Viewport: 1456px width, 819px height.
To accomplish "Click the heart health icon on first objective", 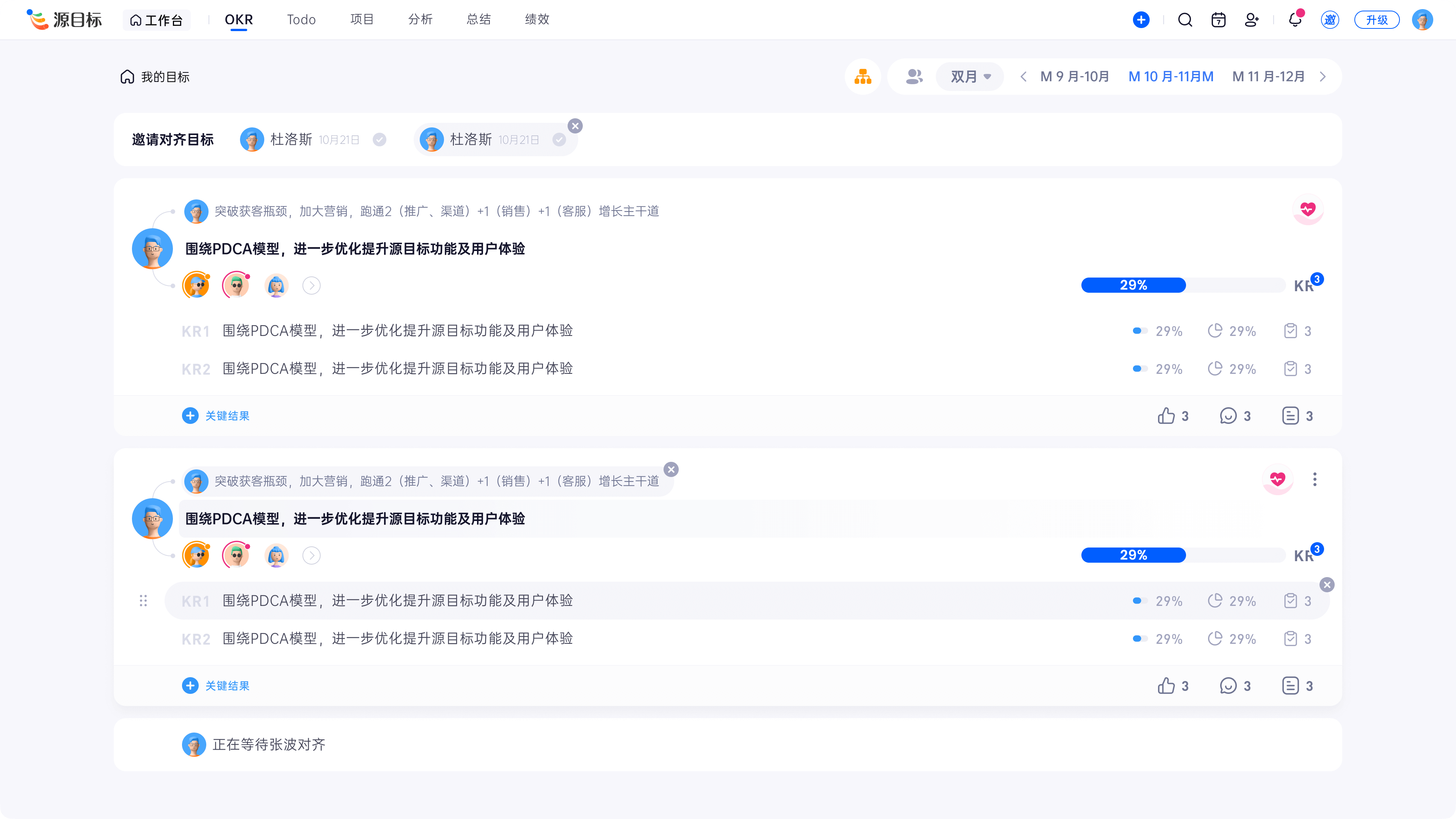I will coord(1307,210).
